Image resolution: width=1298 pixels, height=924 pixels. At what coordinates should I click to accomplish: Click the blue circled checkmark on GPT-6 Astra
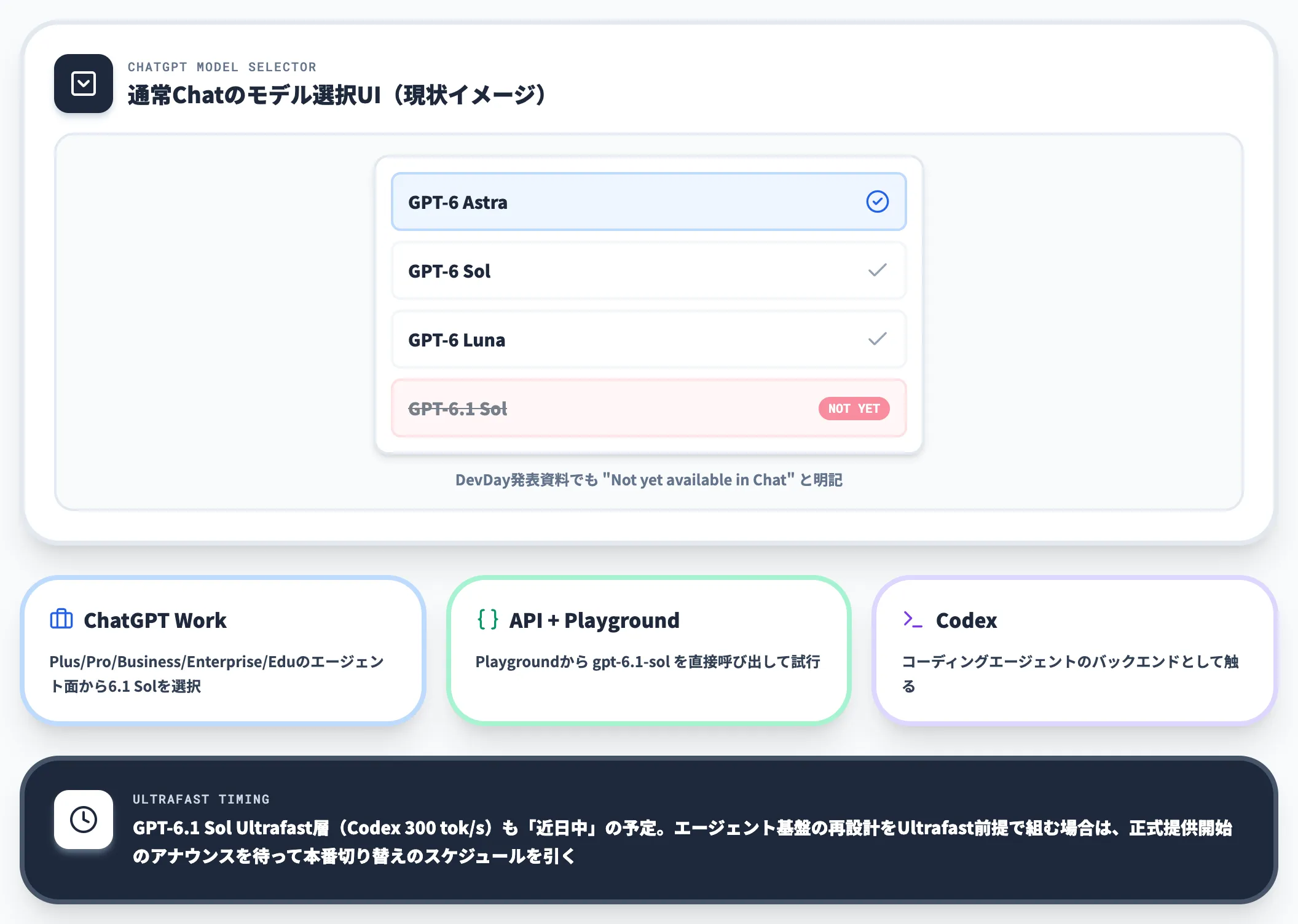877,202
